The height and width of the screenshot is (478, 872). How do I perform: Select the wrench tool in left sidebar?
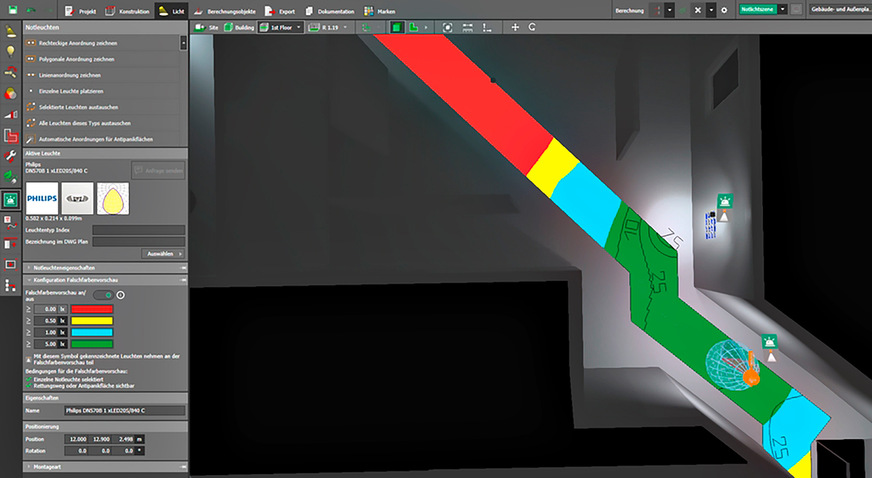coord(11,156)
